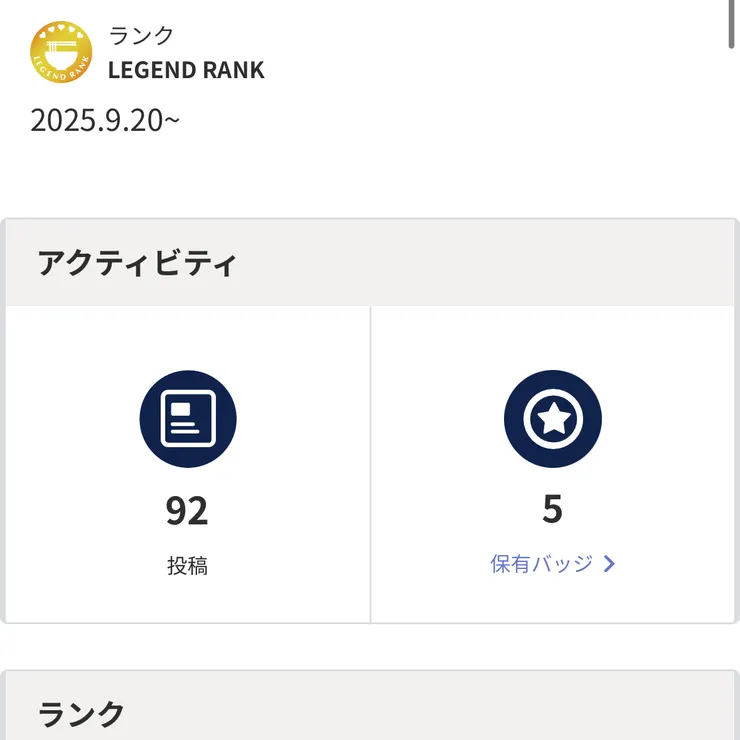The width and height of the screenshot is (740, 740).
Task: Click the 2025.9.20~ rank start date
Action: tap(105, 120)
